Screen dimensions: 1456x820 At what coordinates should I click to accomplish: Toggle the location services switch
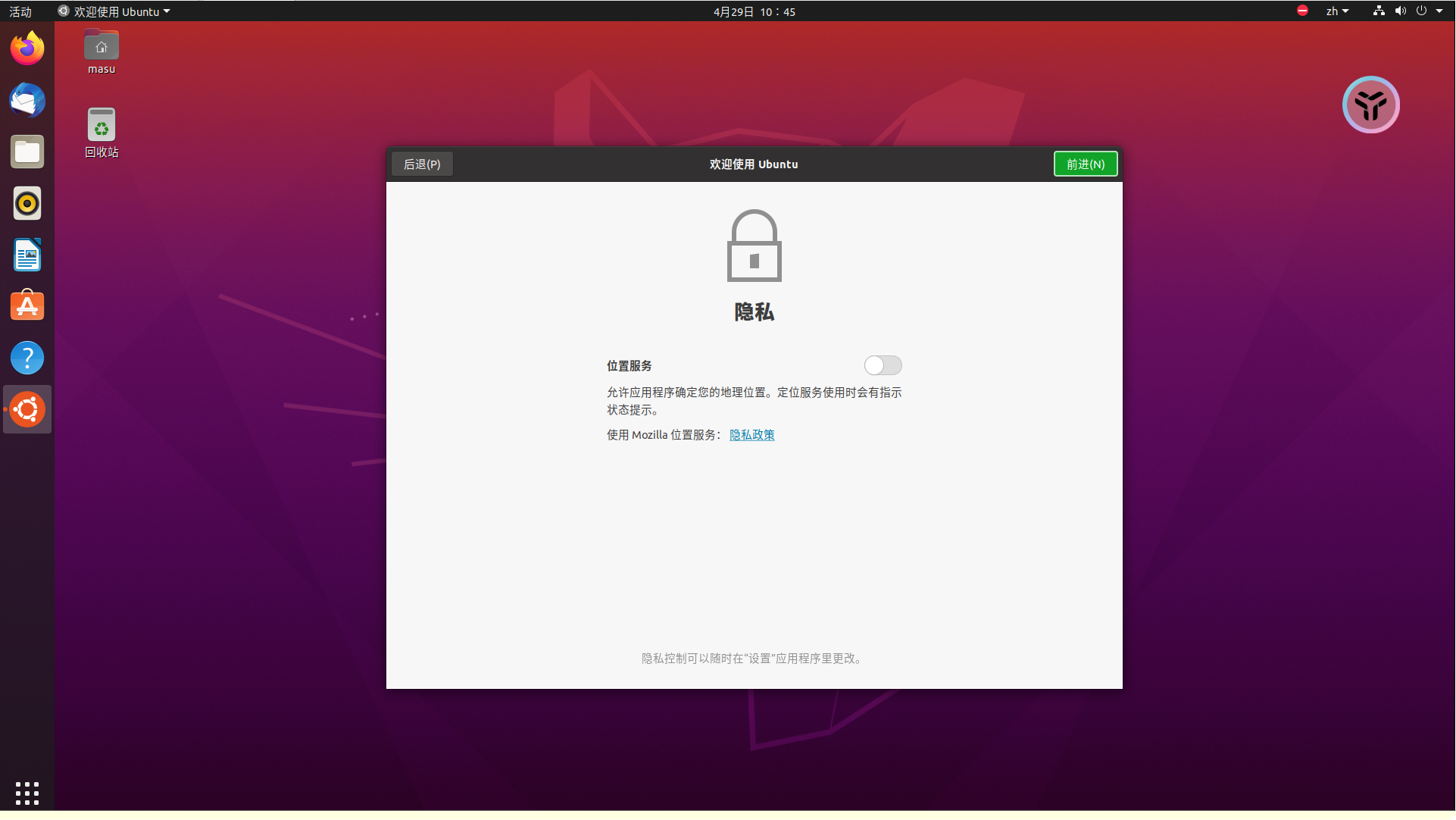(883, 366)
